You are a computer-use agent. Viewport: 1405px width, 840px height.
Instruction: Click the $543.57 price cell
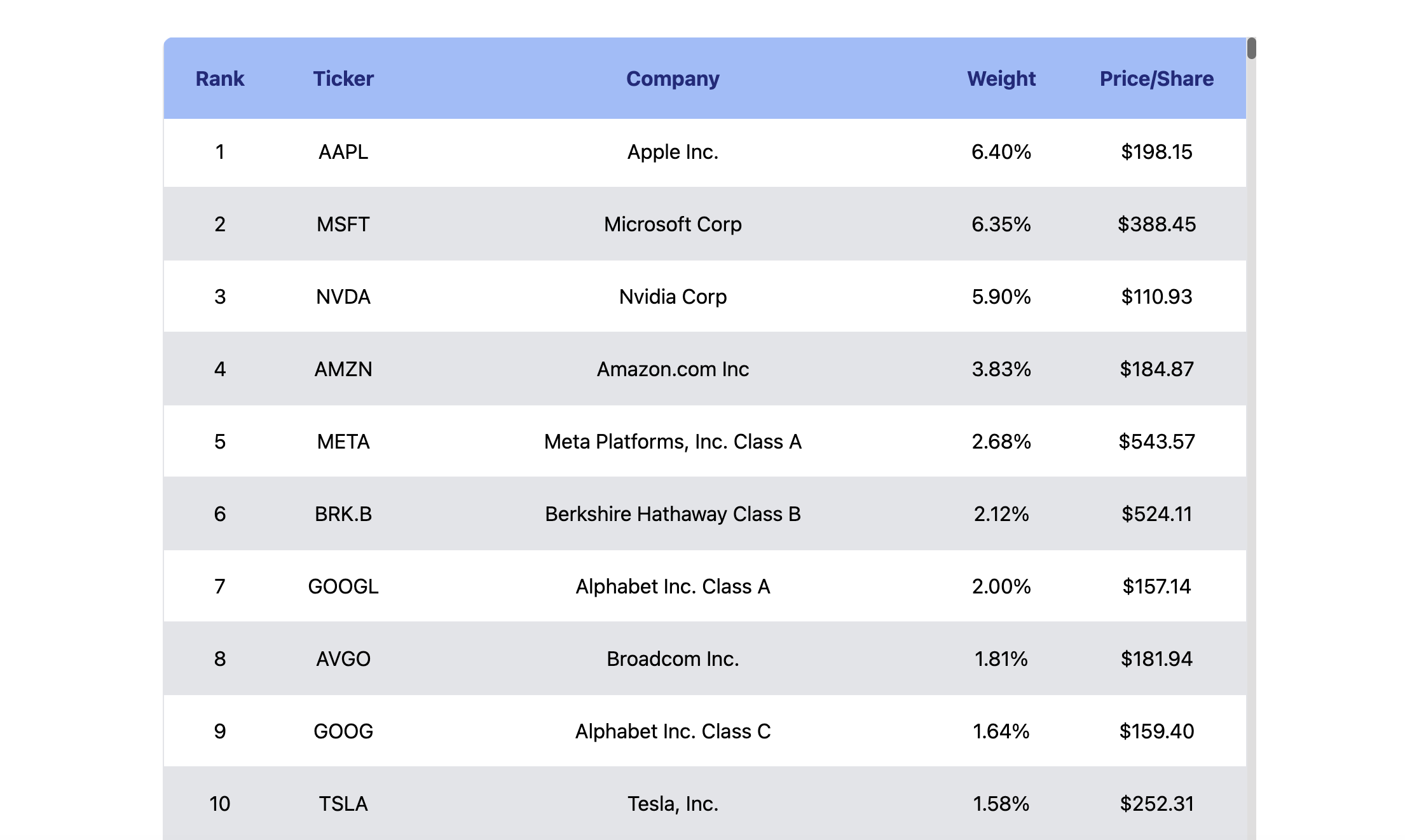[x=1156, y=442]
